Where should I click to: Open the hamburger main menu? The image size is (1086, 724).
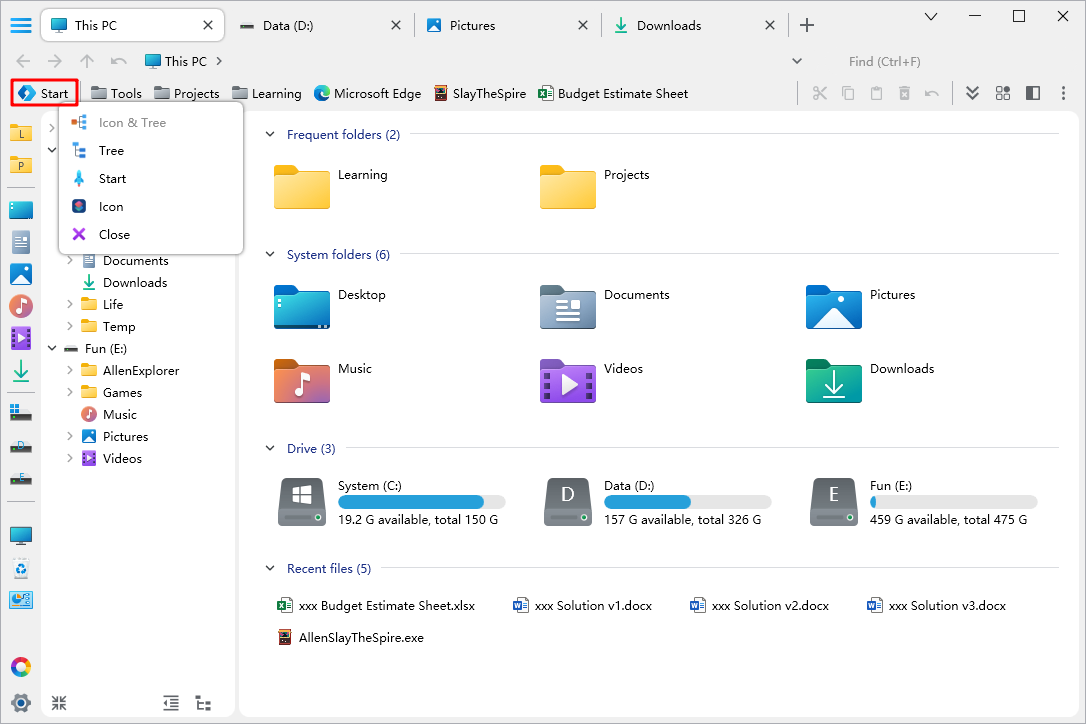[x=21, y=26]
